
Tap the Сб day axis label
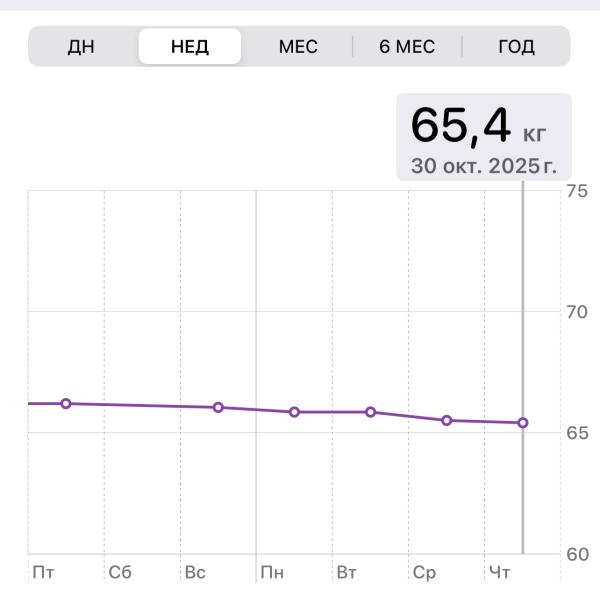click(120, 573)
